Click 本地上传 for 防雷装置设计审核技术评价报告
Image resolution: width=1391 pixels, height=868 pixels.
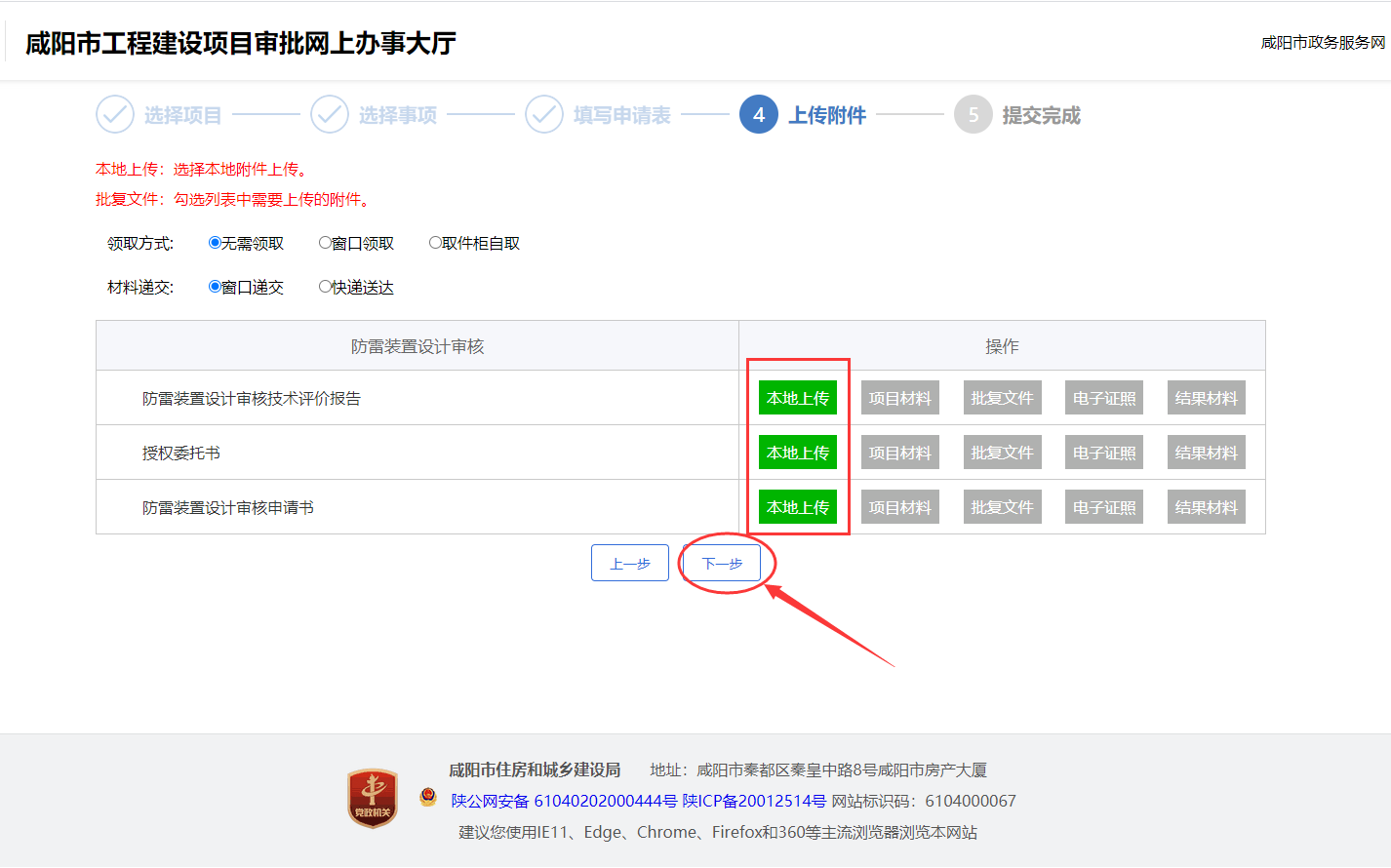tap(797, 398)
